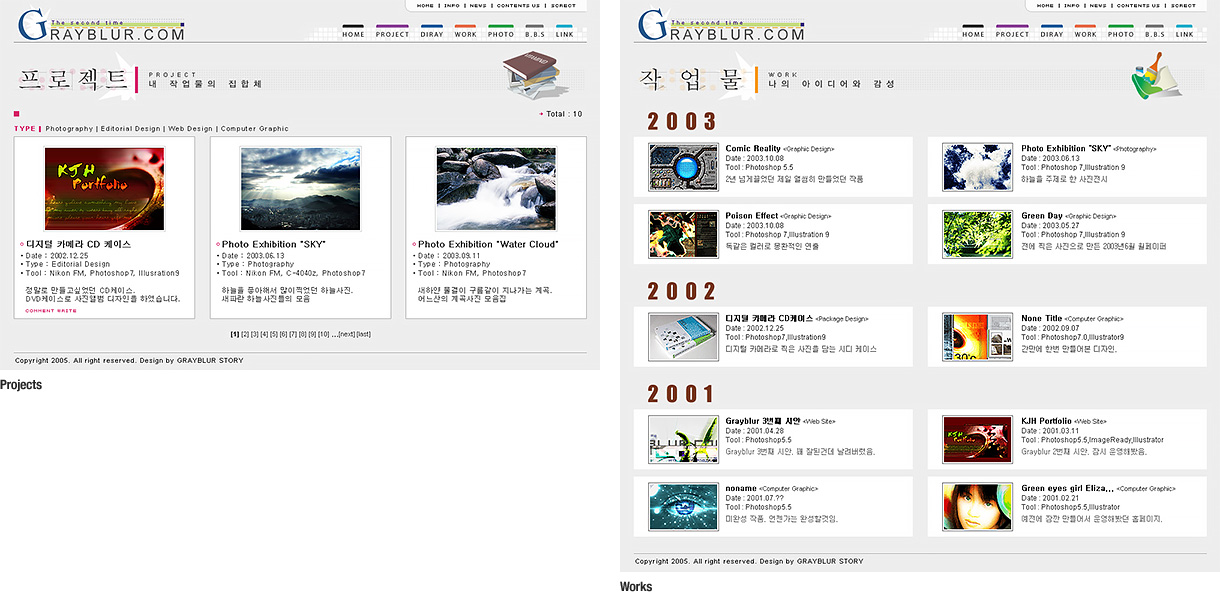Filter projects by Computer Graphic type
Screen dimensions: 1220x602
tap(254, 129)
